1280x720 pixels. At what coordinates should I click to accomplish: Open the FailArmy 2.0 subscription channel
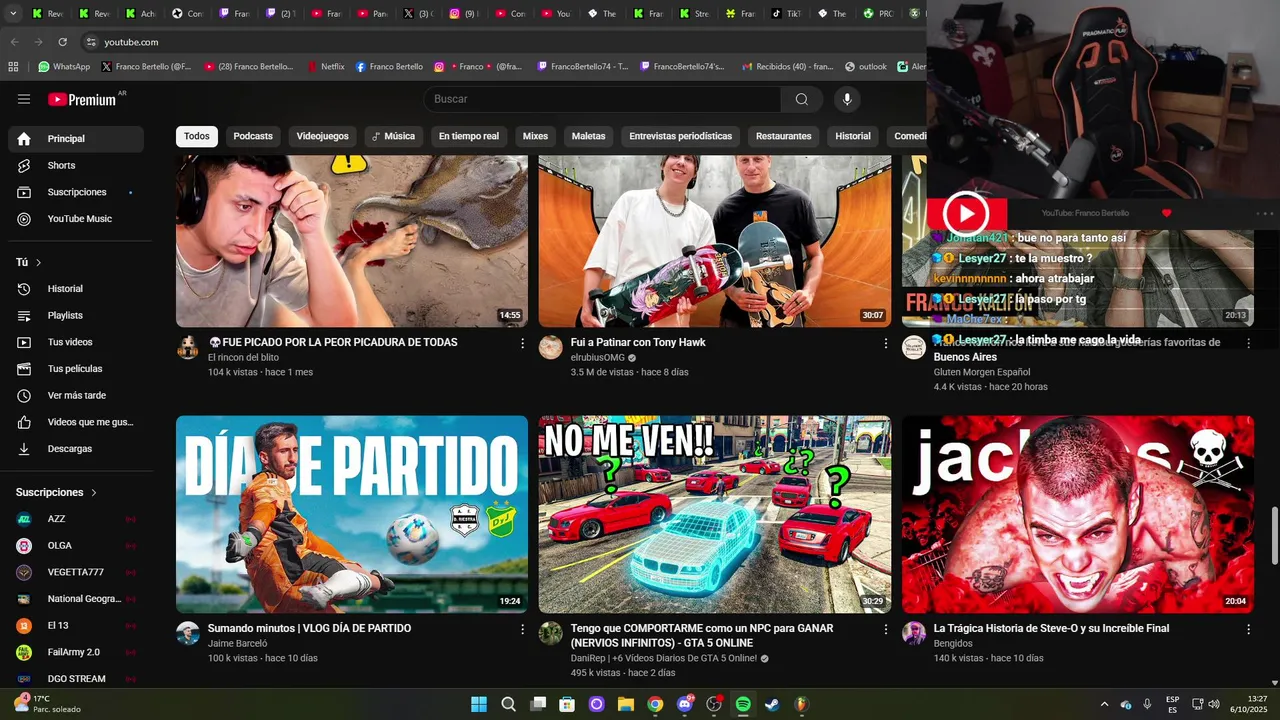pyautogui.click(x=76, y=652)
